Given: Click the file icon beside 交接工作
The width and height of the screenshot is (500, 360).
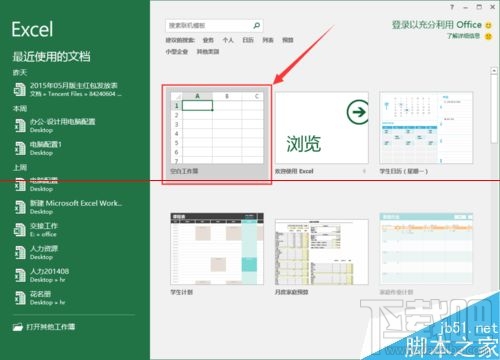Looking at the screenshot, I should coord(20,230).
